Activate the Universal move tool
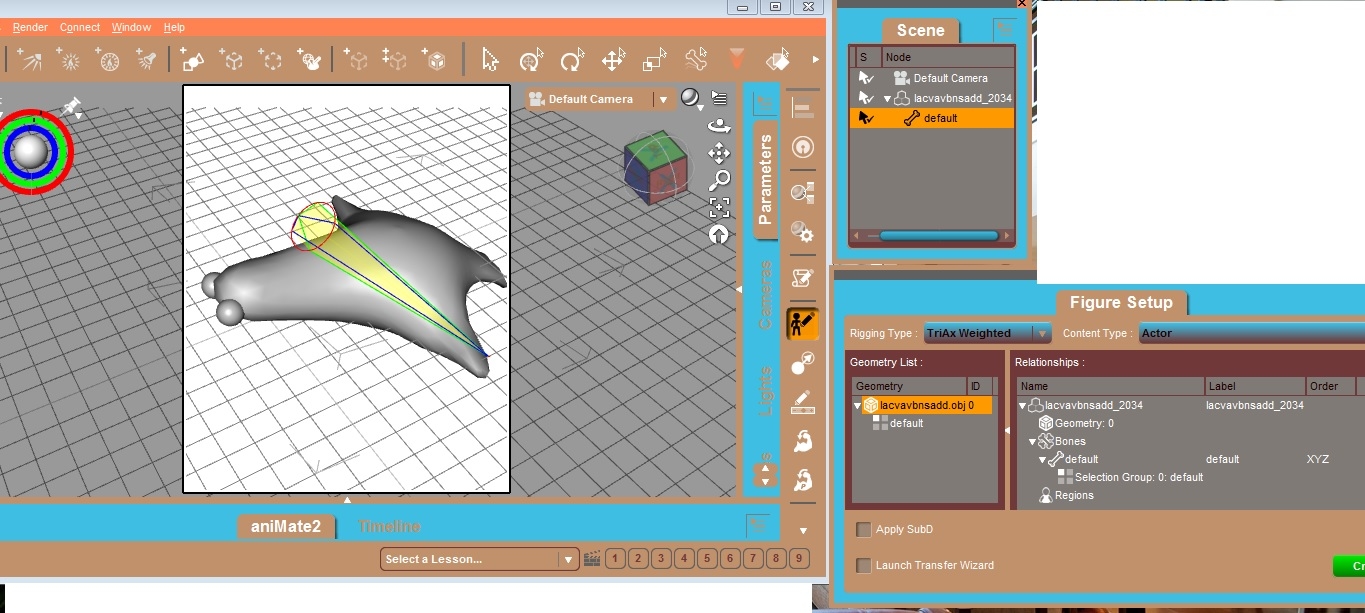 531,61
